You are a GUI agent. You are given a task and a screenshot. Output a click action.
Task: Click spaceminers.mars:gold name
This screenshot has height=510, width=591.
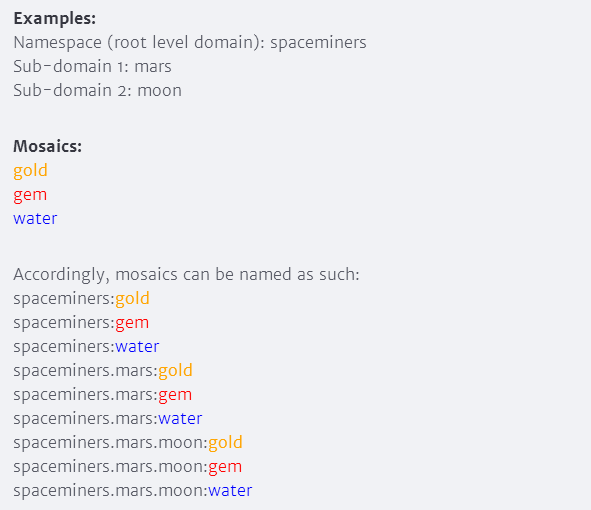103,371
